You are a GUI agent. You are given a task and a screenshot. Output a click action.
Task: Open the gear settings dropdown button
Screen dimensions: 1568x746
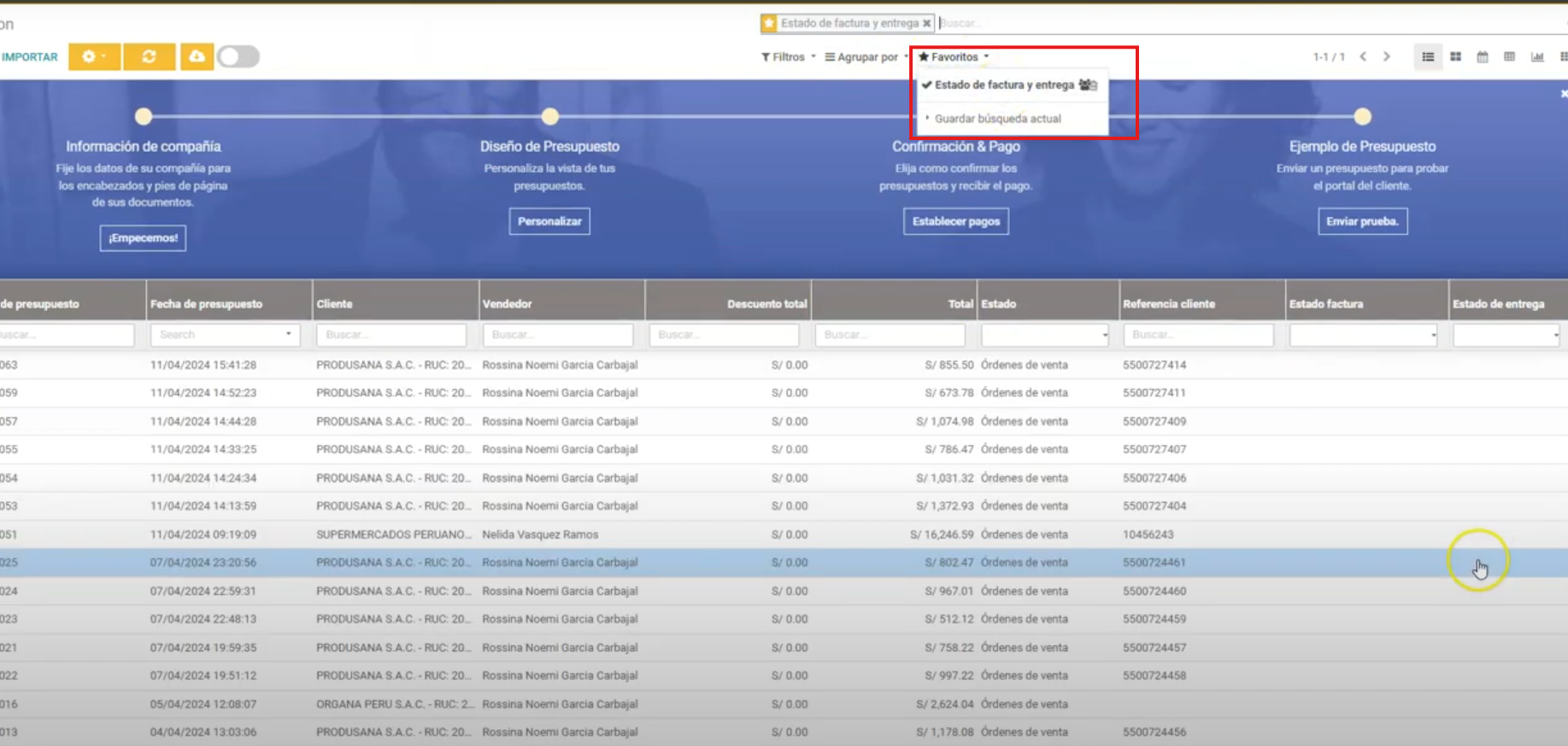(x=94, y=56)
